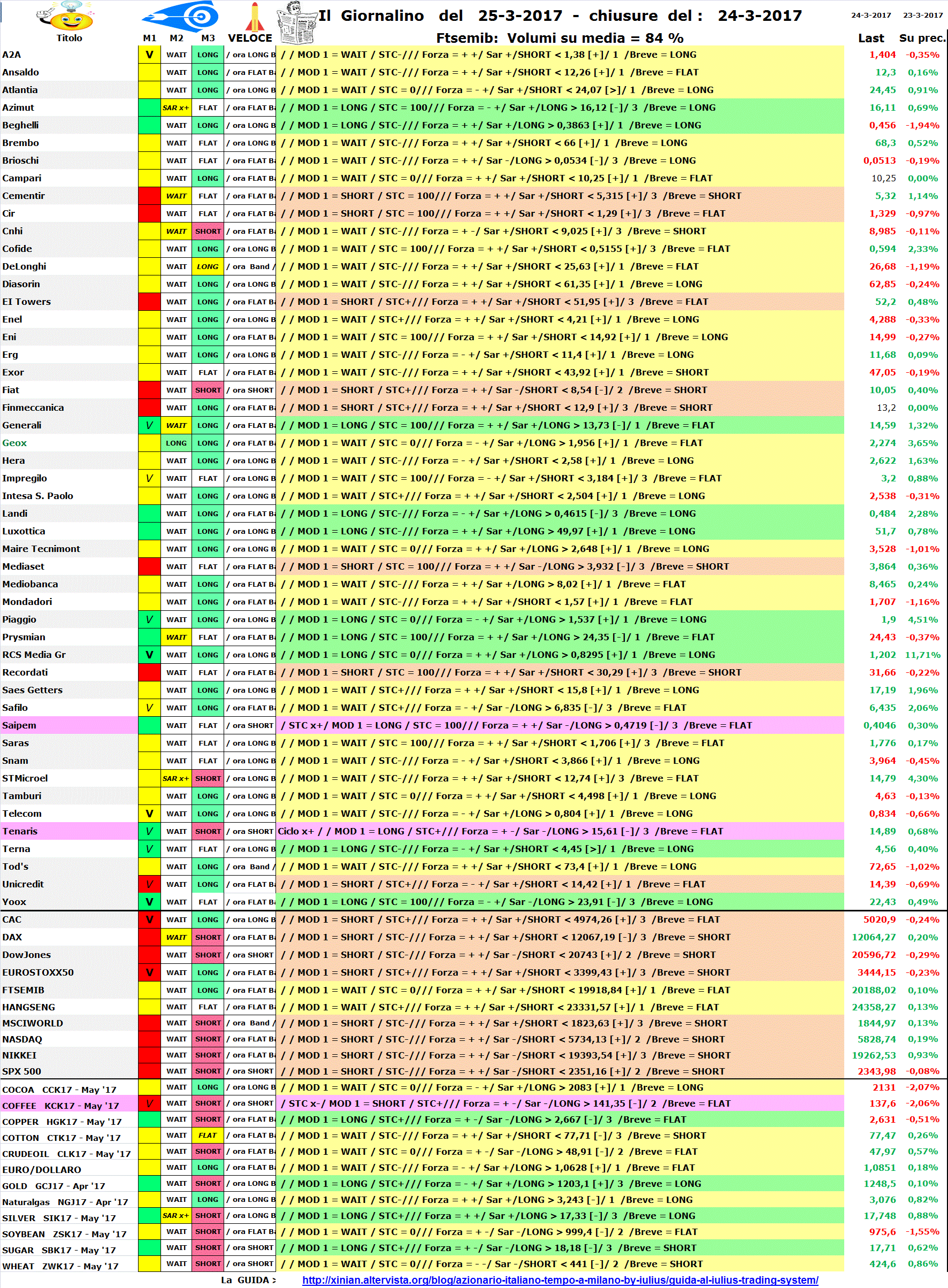Click Last value 1,404 for A2A

coord(882,55)
